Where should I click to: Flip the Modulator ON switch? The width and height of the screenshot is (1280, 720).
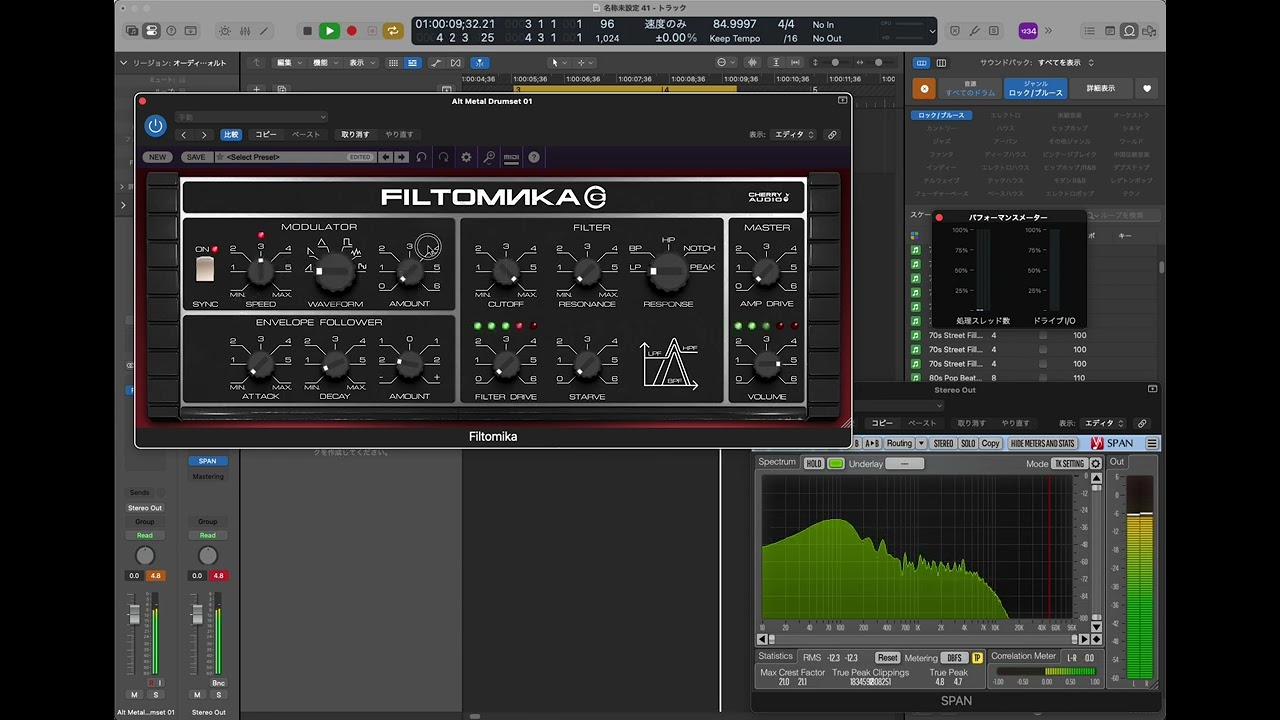point(205,268)
